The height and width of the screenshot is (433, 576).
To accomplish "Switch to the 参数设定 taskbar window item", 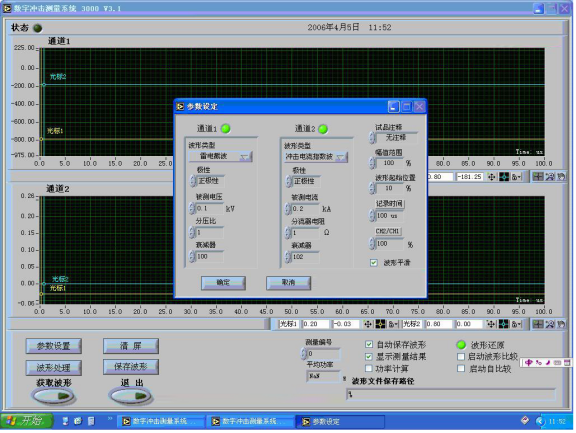I will coord(340,422).
